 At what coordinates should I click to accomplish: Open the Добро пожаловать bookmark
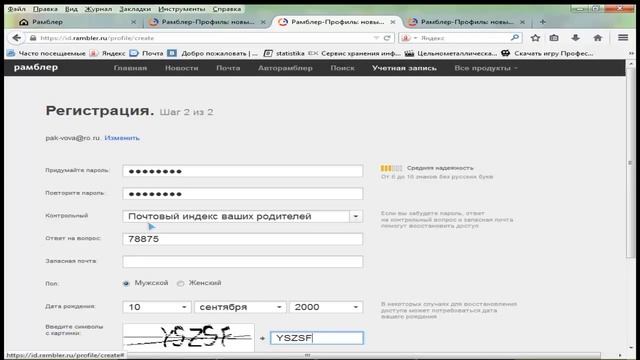(213, 53)
